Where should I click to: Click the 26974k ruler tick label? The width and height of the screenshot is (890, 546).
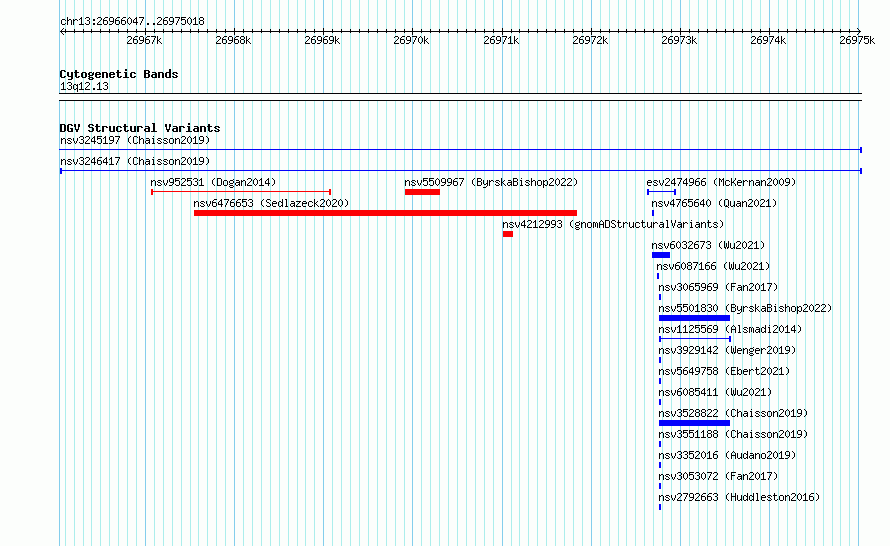[768, 40]
